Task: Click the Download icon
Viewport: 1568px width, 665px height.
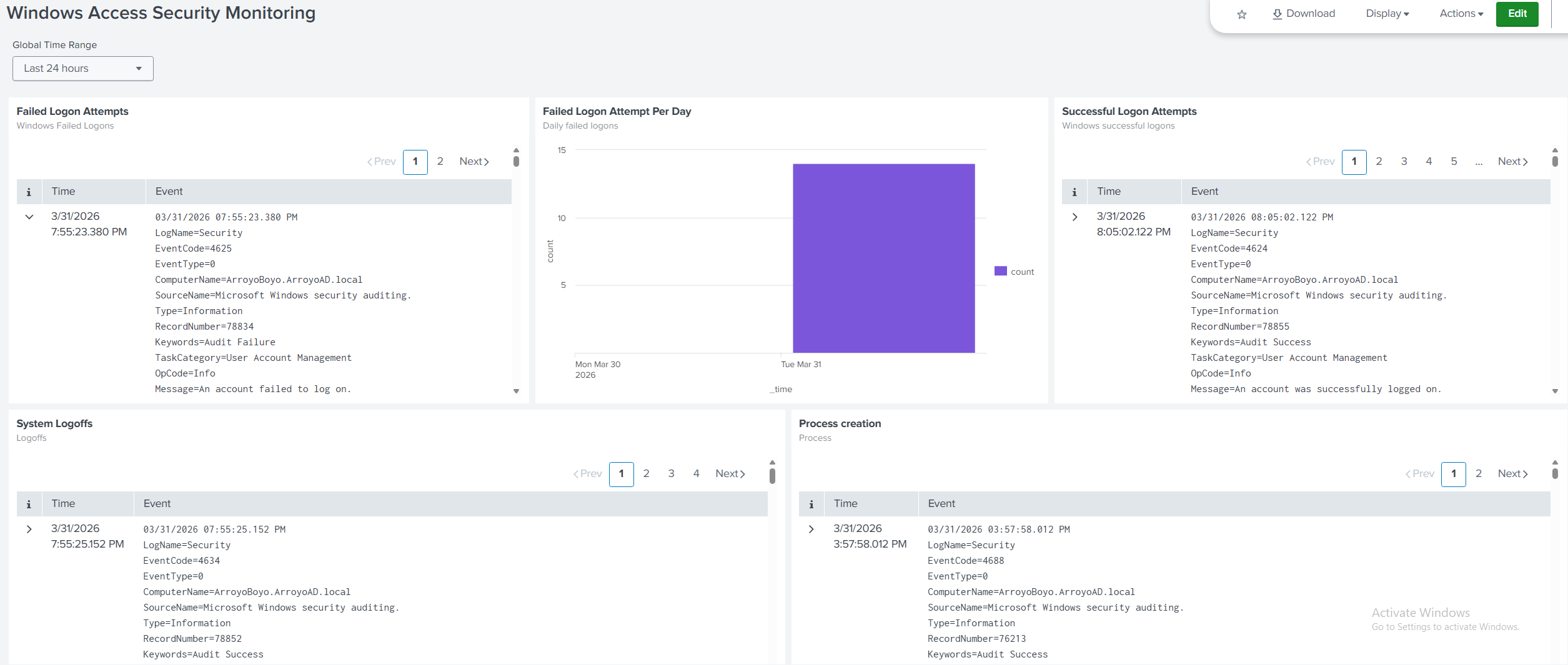Action: pos(1278,13)
